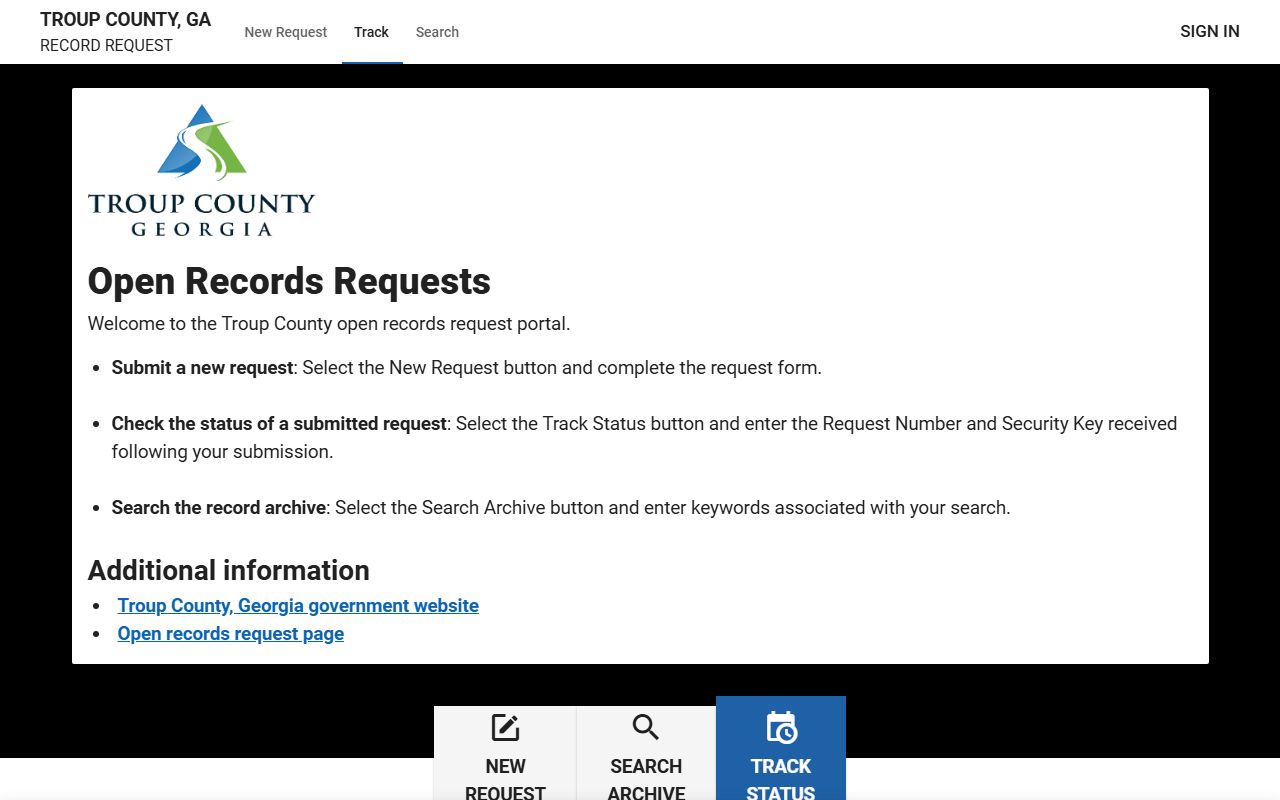Click the Troup County Georgia logo
The width and height of the screenshot is (1280, 800).
[201, 171]
